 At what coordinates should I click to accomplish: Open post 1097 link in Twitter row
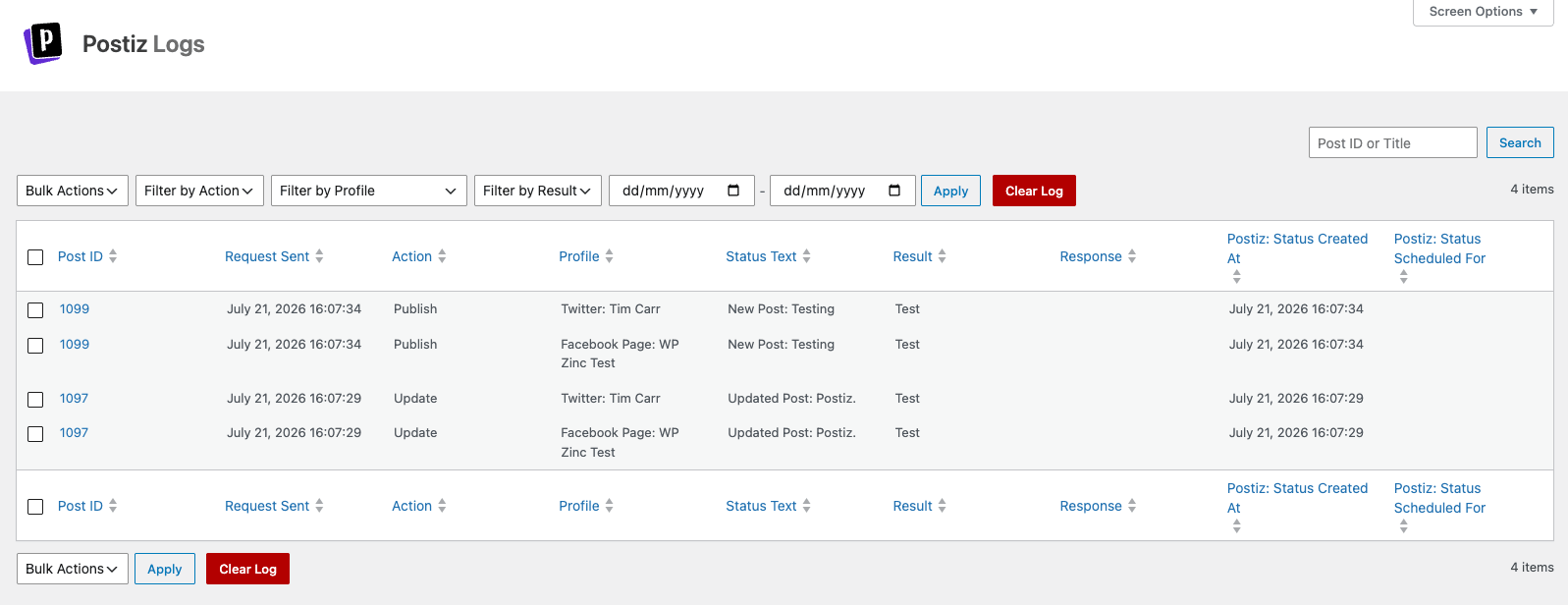[74, 398]
